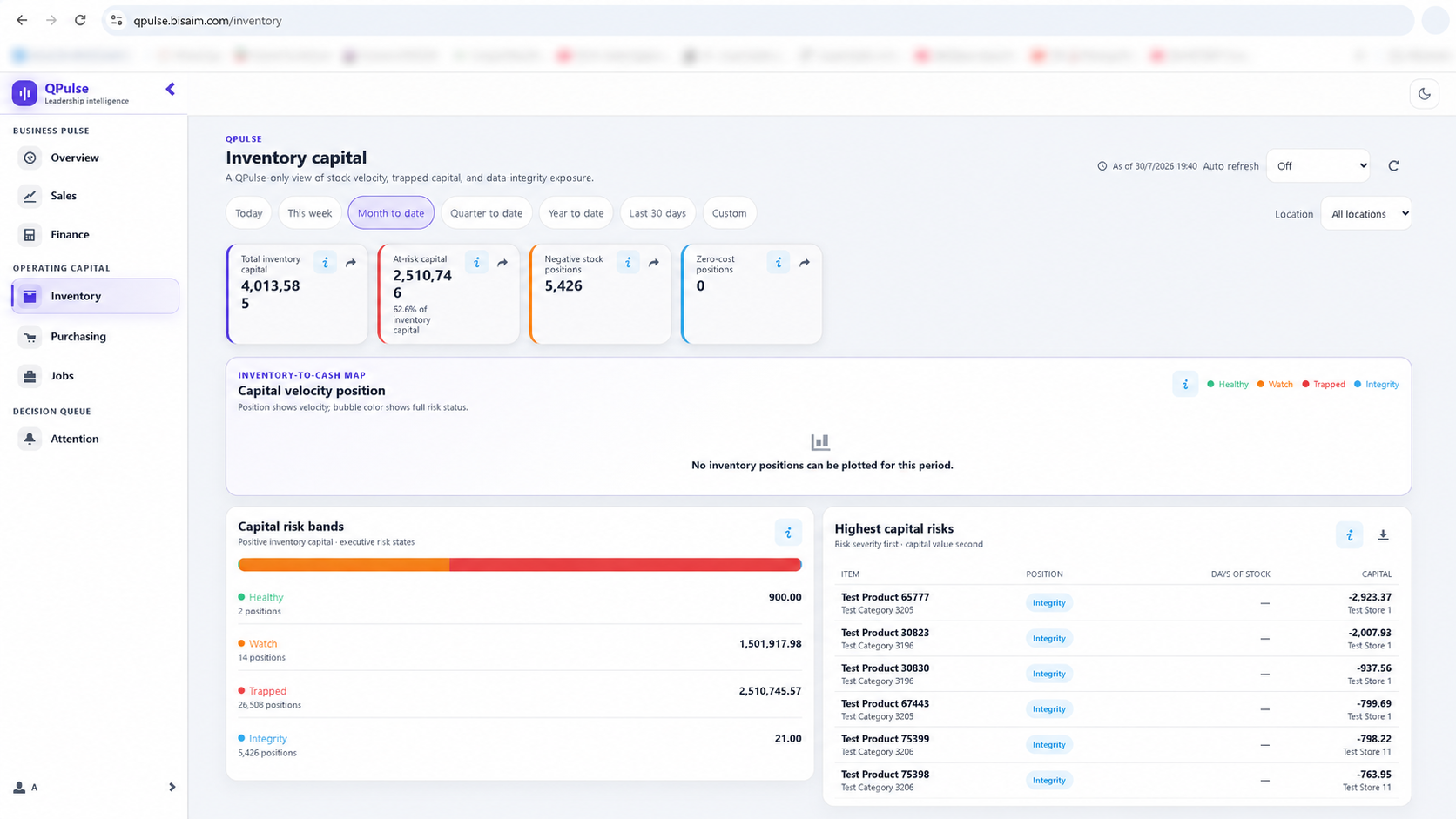Click the red Trapped segment of risk bar
This screenshot has width=1456, height=819.
coord(625,565)
